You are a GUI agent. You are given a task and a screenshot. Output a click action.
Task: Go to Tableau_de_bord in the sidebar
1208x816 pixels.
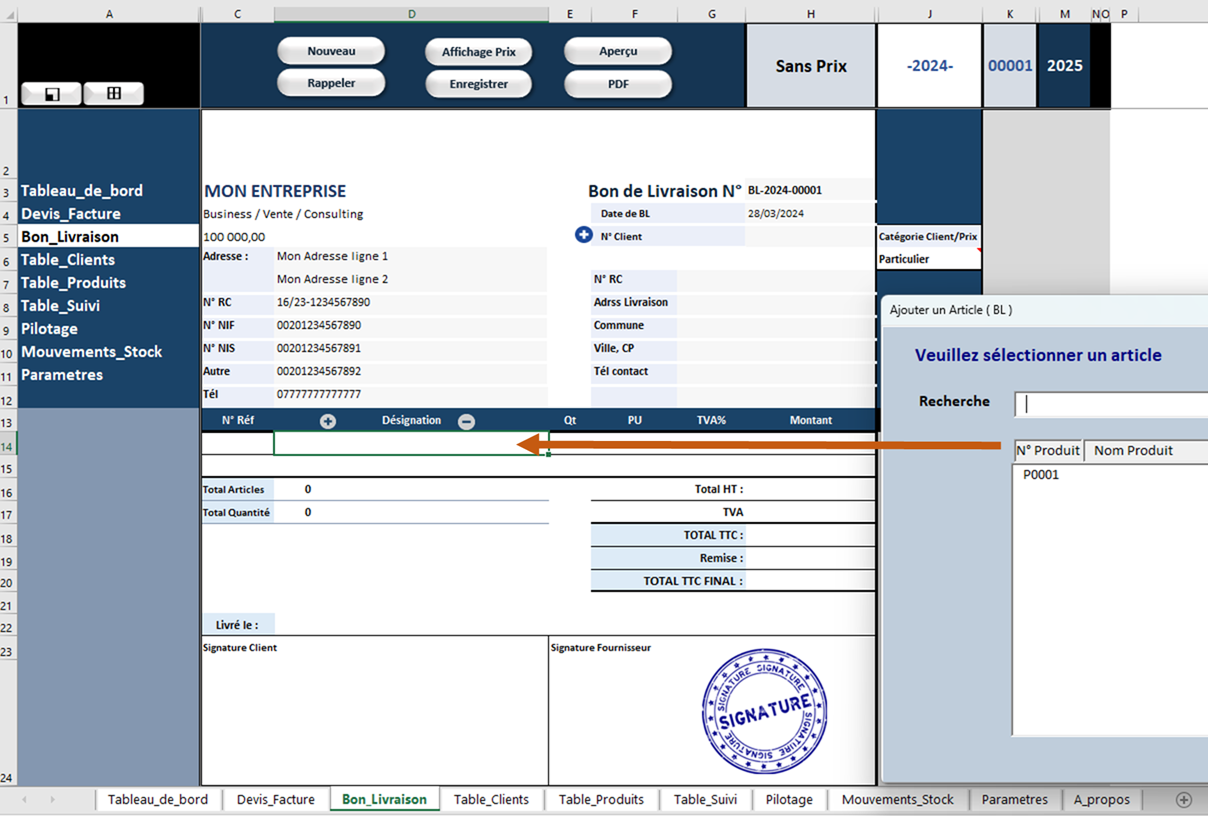tap(82, 190)
